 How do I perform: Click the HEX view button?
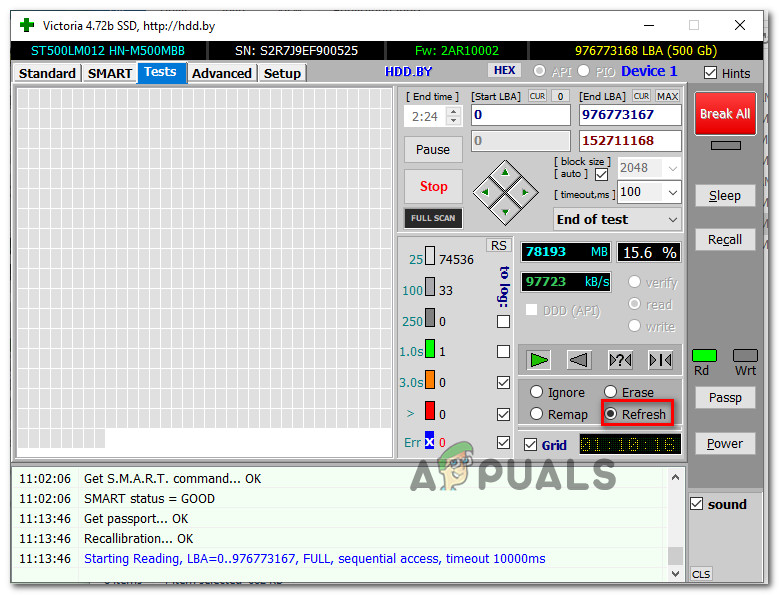click(504, 71)
